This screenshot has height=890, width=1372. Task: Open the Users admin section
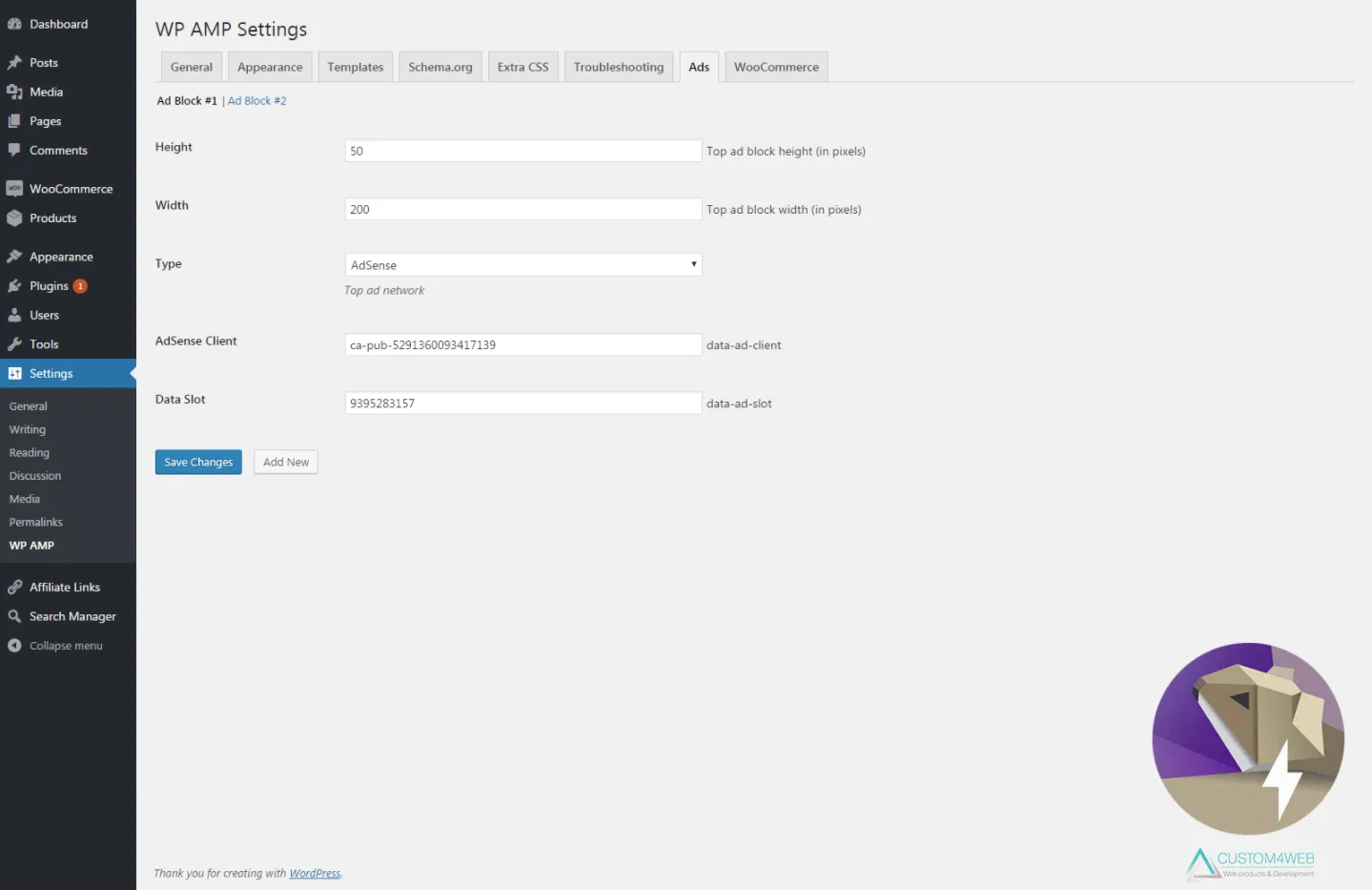pyautogui.click(x=44, y=315)
